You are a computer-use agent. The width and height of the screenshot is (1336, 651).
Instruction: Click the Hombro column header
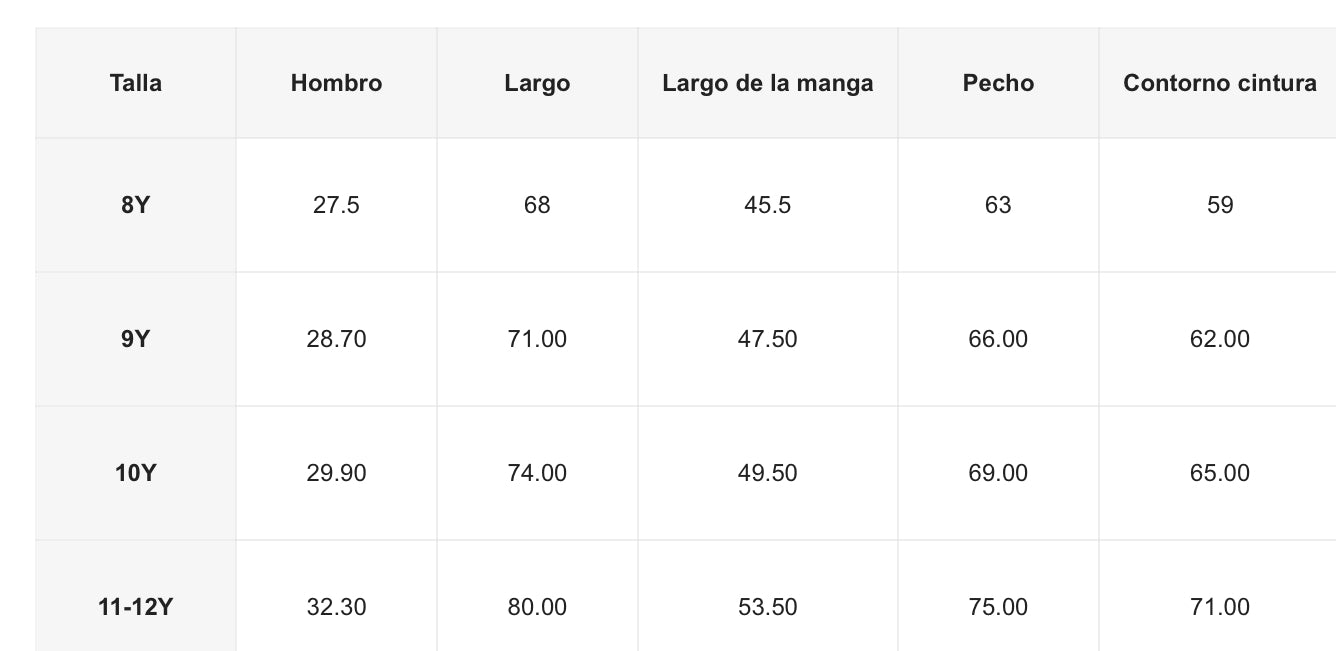click(x=336, y=83)
